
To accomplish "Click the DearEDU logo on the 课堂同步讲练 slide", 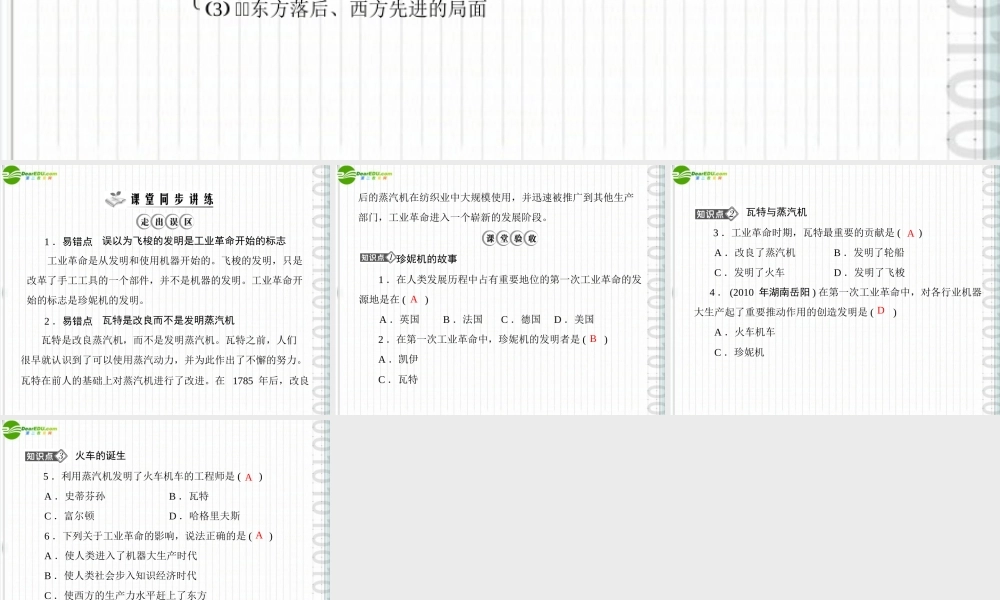I will [x=29, y=175].
